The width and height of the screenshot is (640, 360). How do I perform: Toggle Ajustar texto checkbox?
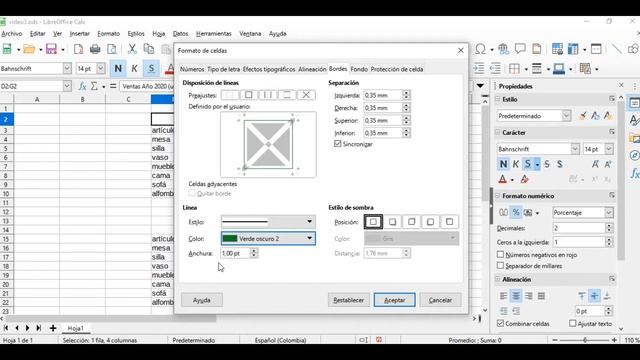pyautogui.click(x=573, y=323)
